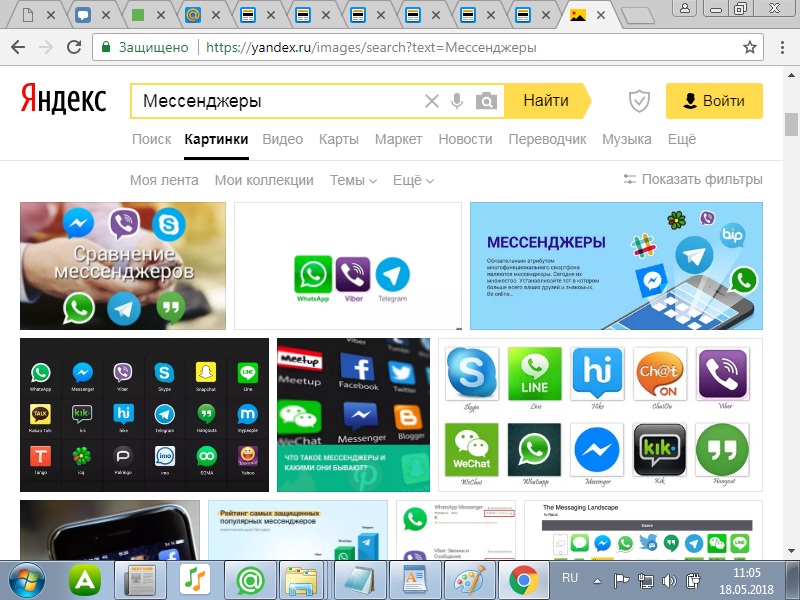Show hidden tray icons arrow
The height and width of the screenshot is (600, 800).
point(597,581)
